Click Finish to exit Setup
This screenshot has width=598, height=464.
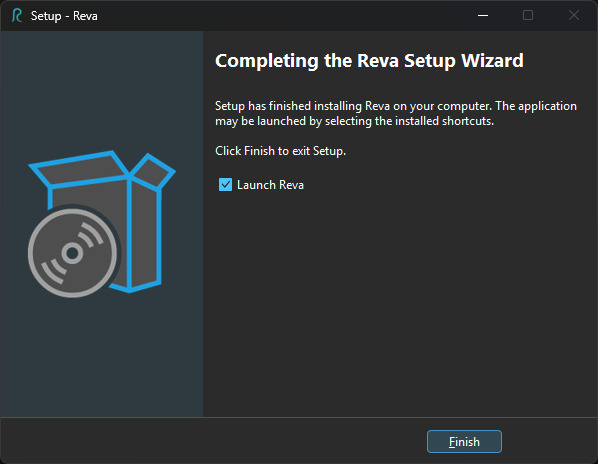464,442
